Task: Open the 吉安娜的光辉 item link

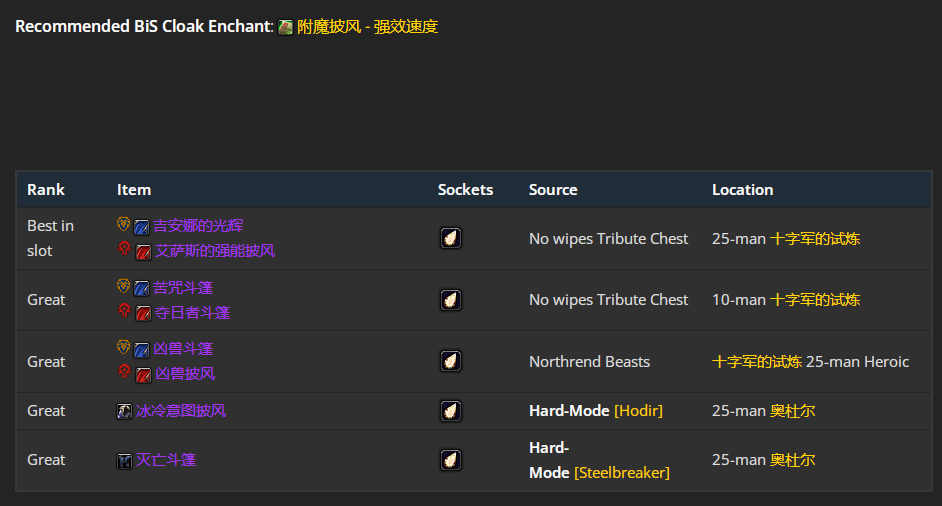Action: 198,226
